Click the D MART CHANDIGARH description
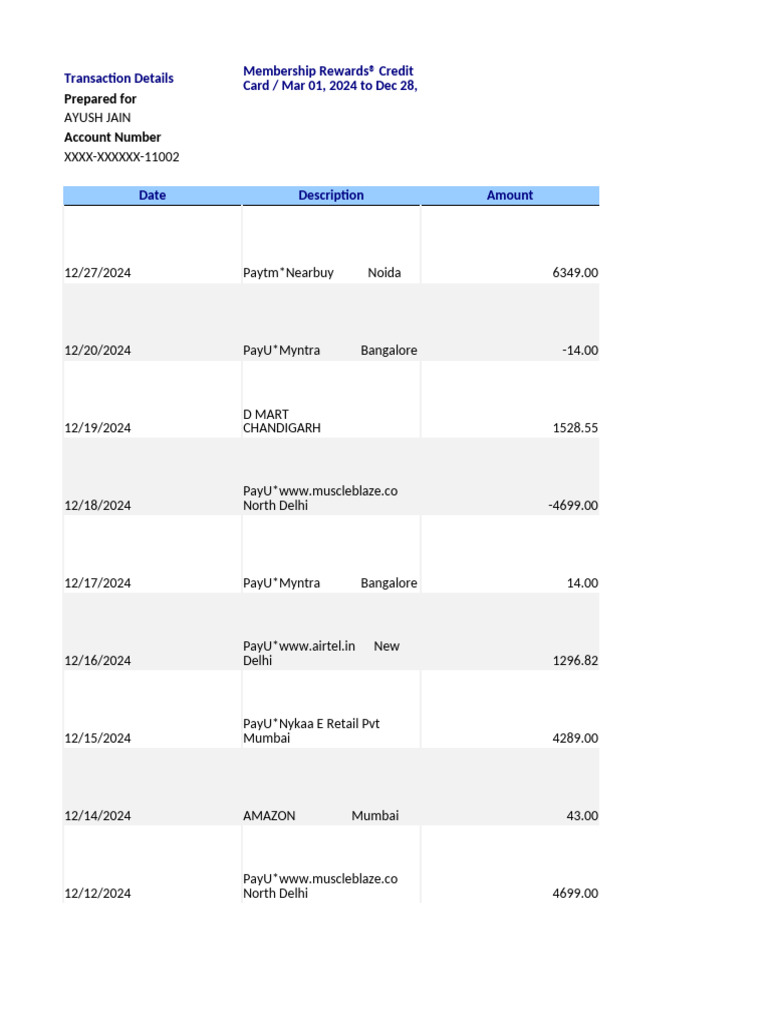Screen dimensions: 768x1024 [282, 421]
